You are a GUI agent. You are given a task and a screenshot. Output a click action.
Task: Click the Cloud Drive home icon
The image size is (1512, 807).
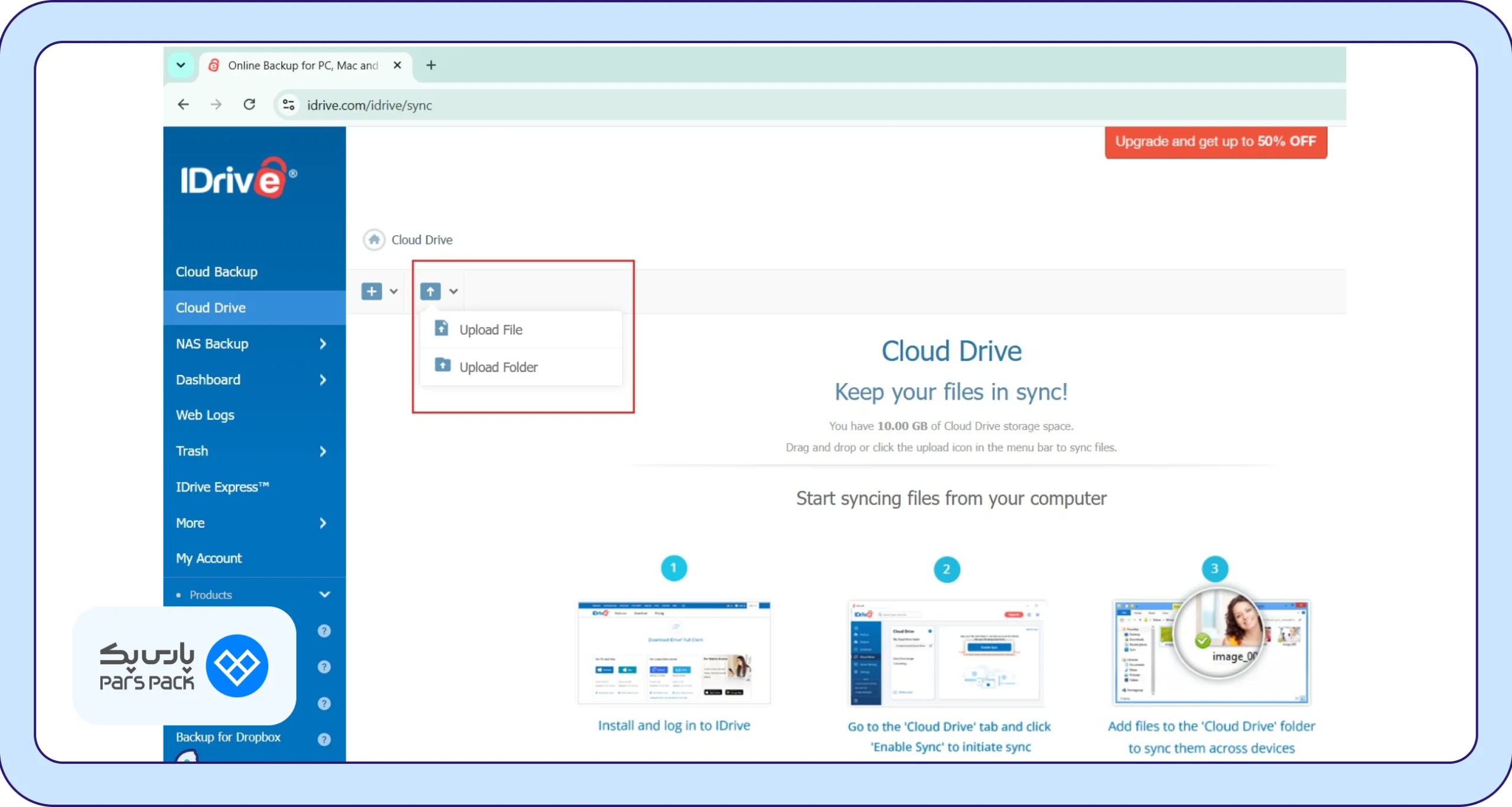[374, 240]
